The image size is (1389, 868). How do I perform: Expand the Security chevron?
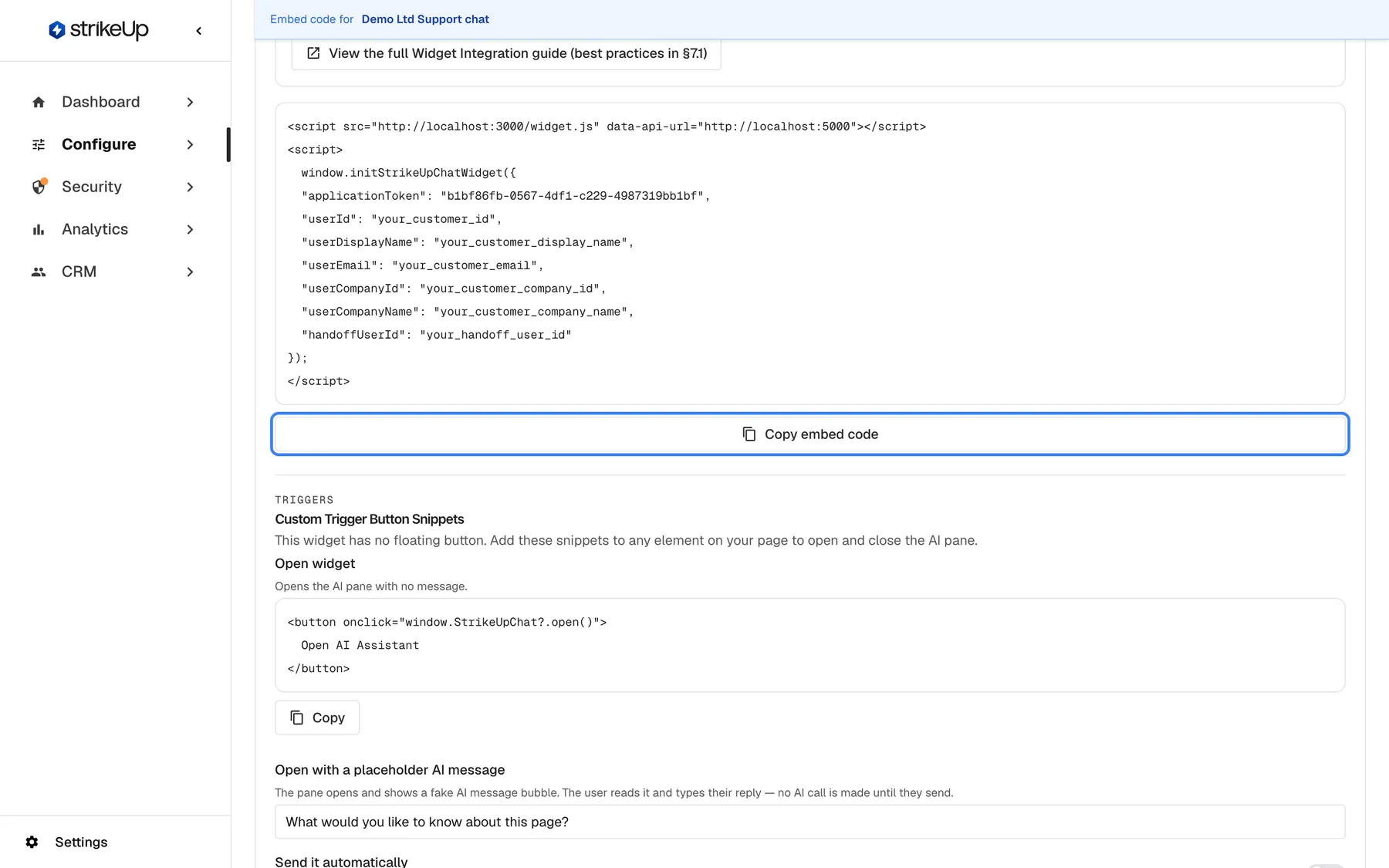click(x=190, y=187)
